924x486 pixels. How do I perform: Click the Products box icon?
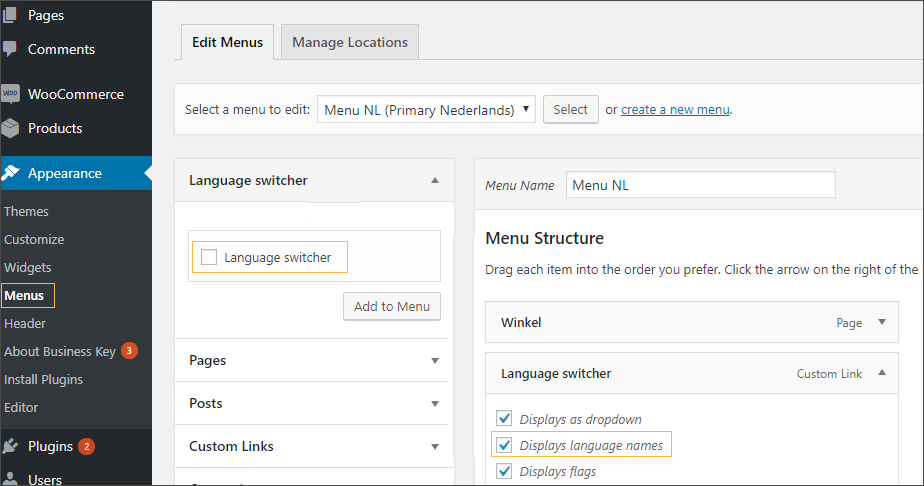(x=10, y=128)
